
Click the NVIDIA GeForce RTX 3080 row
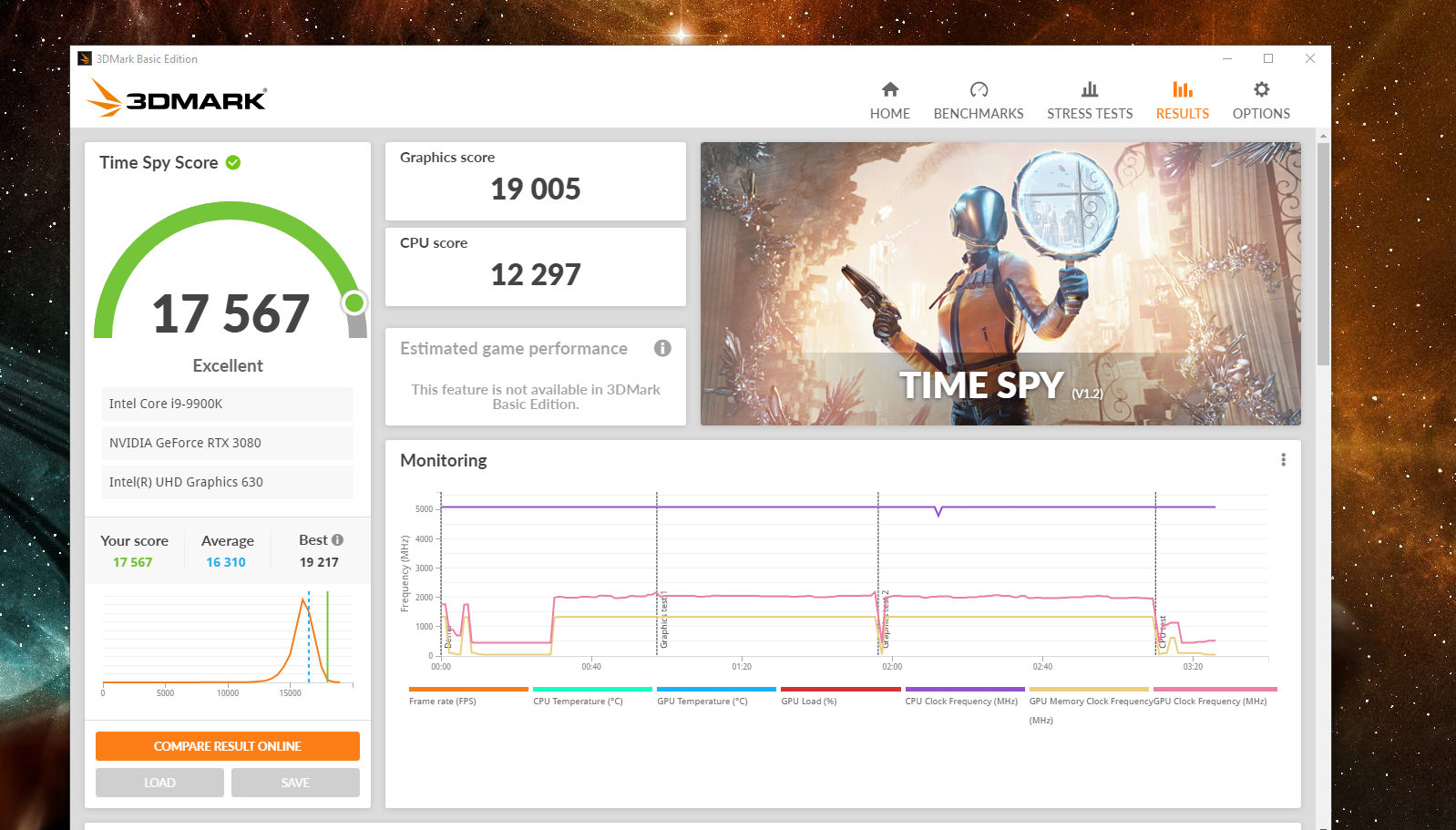228,443
